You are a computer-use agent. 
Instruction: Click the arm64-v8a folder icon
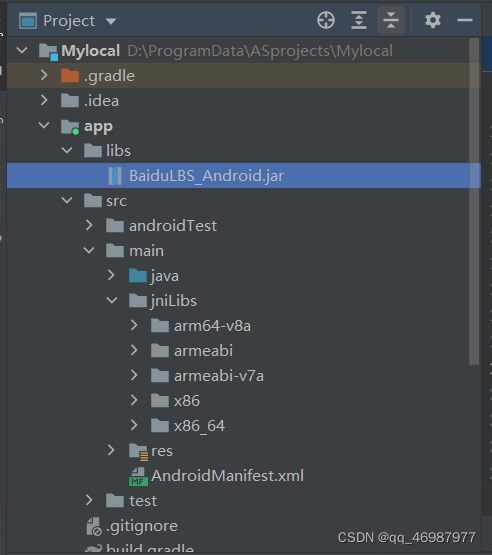[x=160, y=326]
